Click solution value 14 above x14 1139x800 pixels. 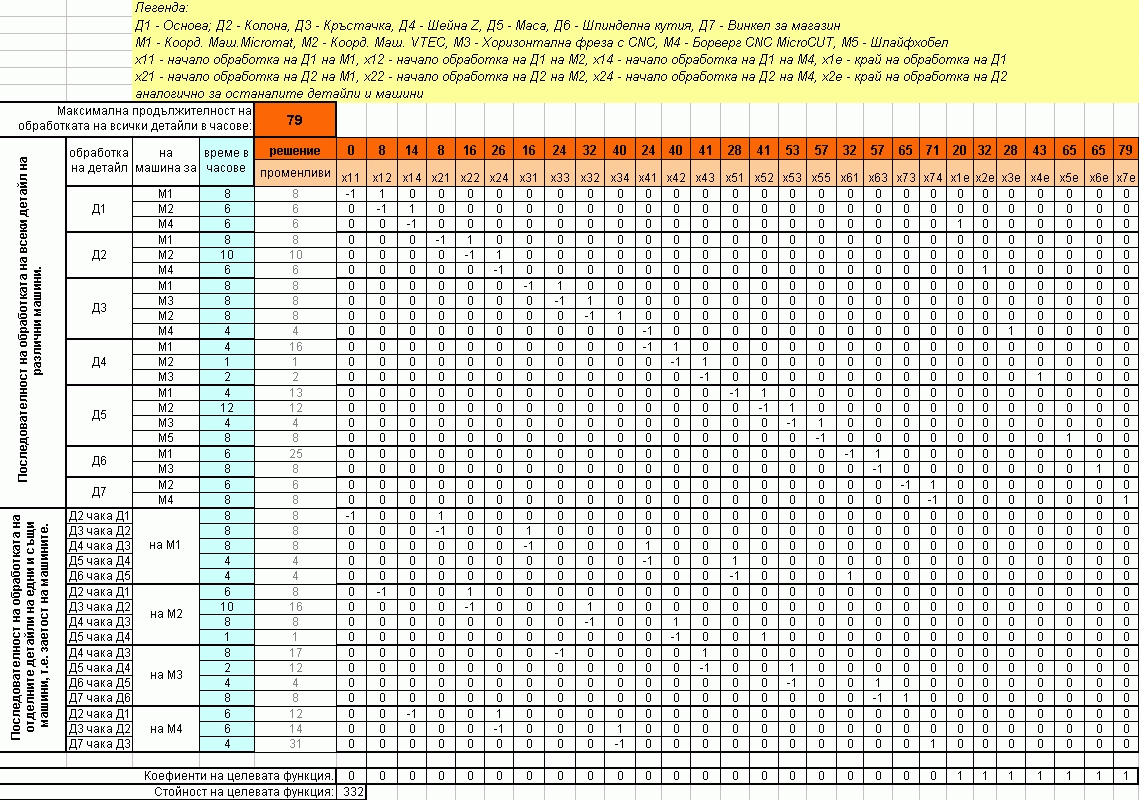[x=412, y=150]
